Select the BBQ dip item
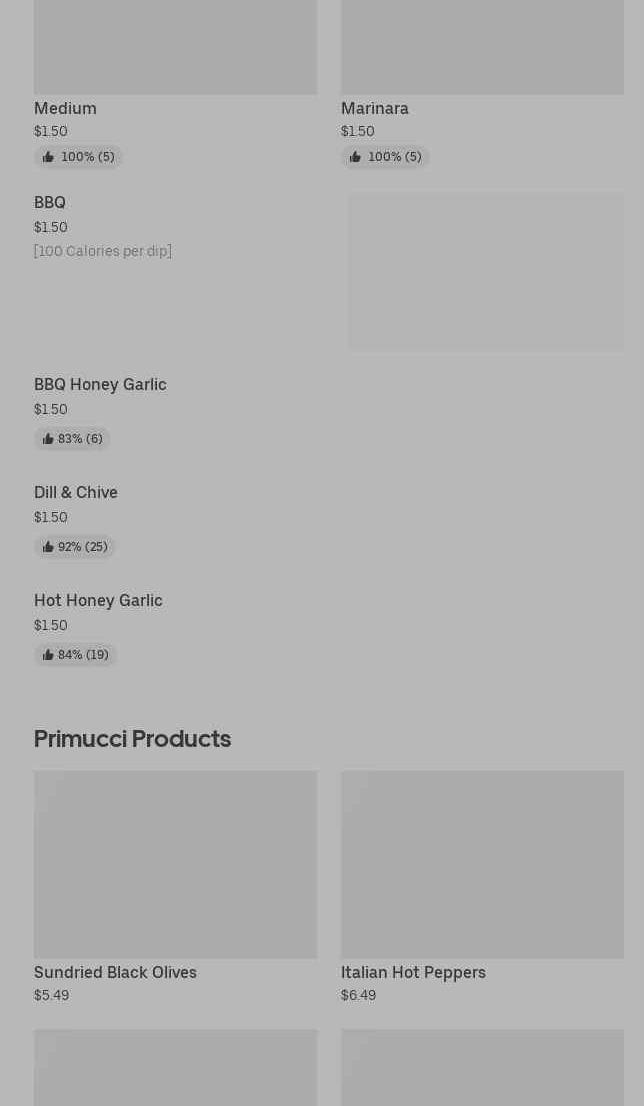This screenshot has height=1106, width=644. (50, 203)
